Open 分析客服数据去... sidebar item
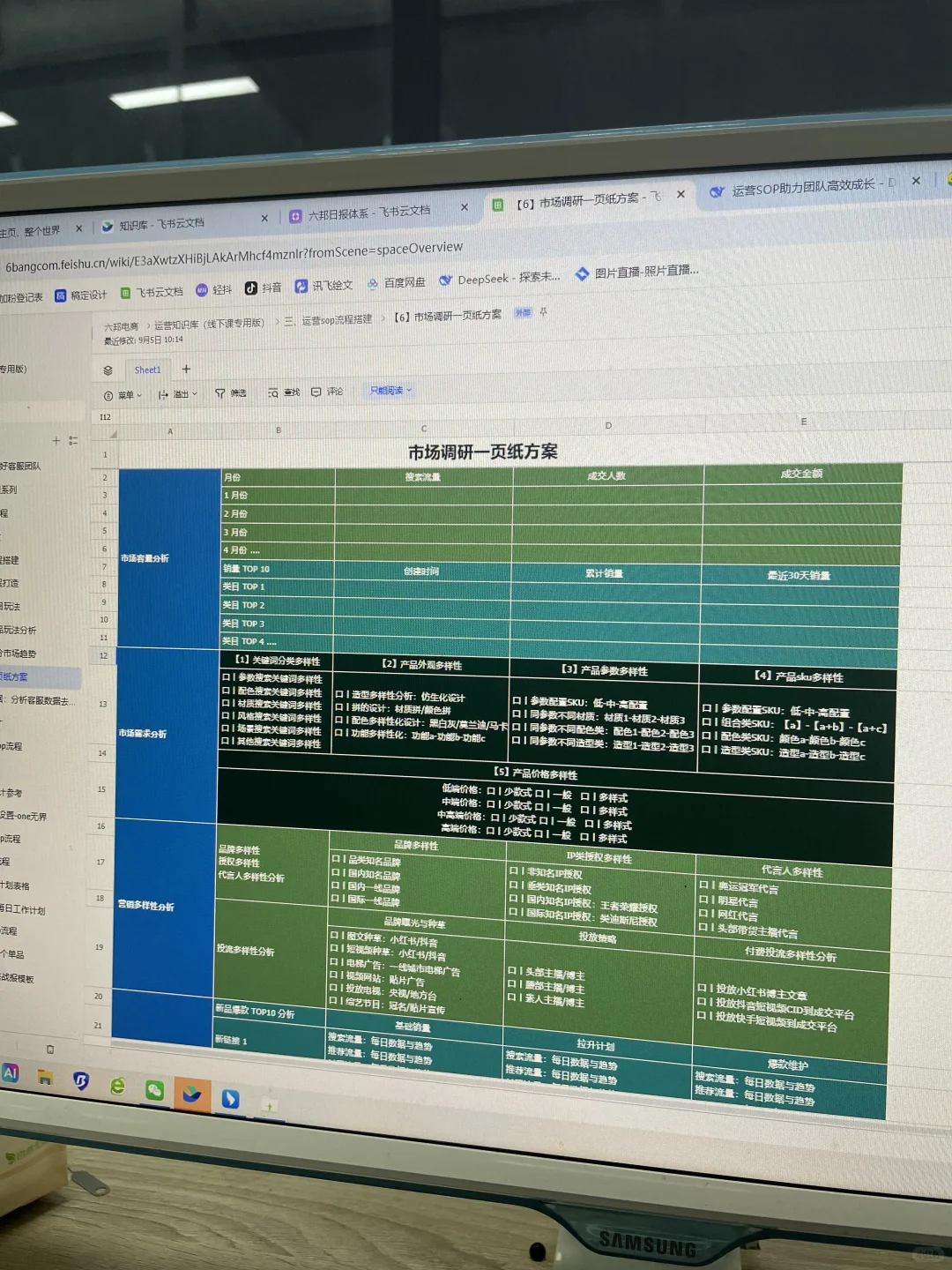 39,701
